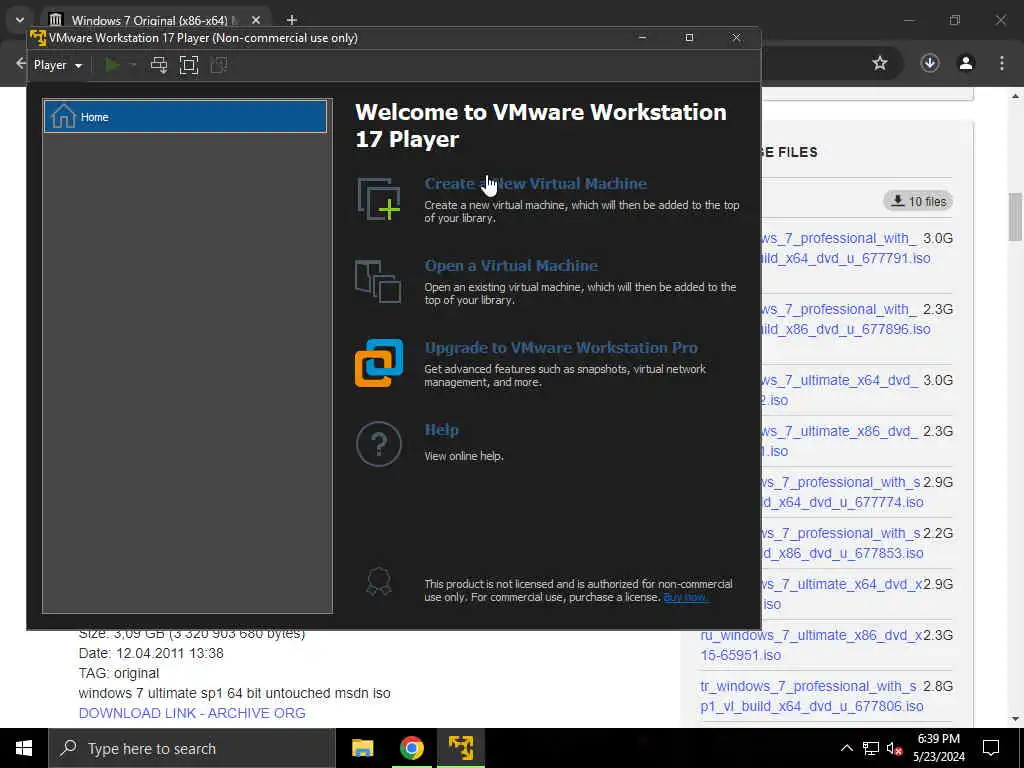Open Chrome three-dot menu
The height and width of the screenshot is (768, 1024).
(1002, 63)
